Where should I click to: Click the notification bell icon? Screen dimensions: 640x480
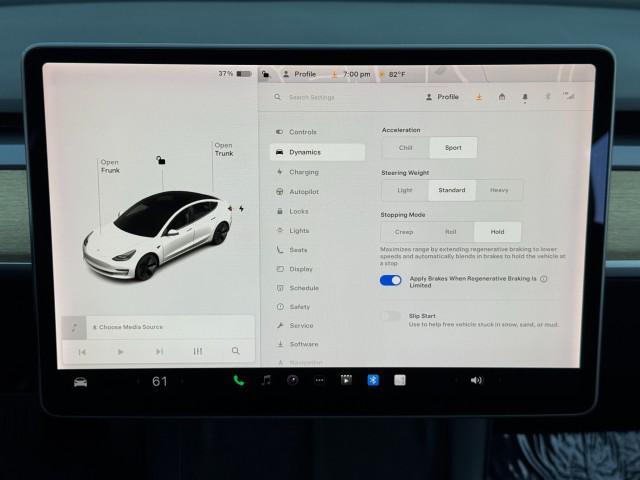pyautogui.click(x=524, y=97)
